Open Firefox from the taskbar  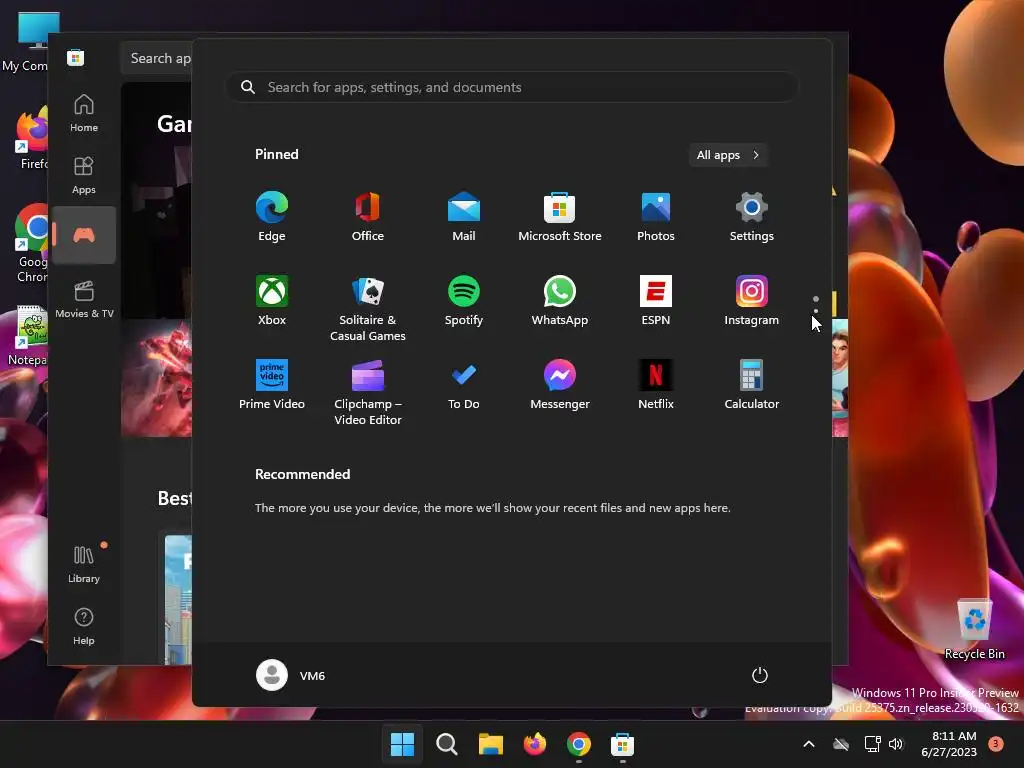(535, 744)
